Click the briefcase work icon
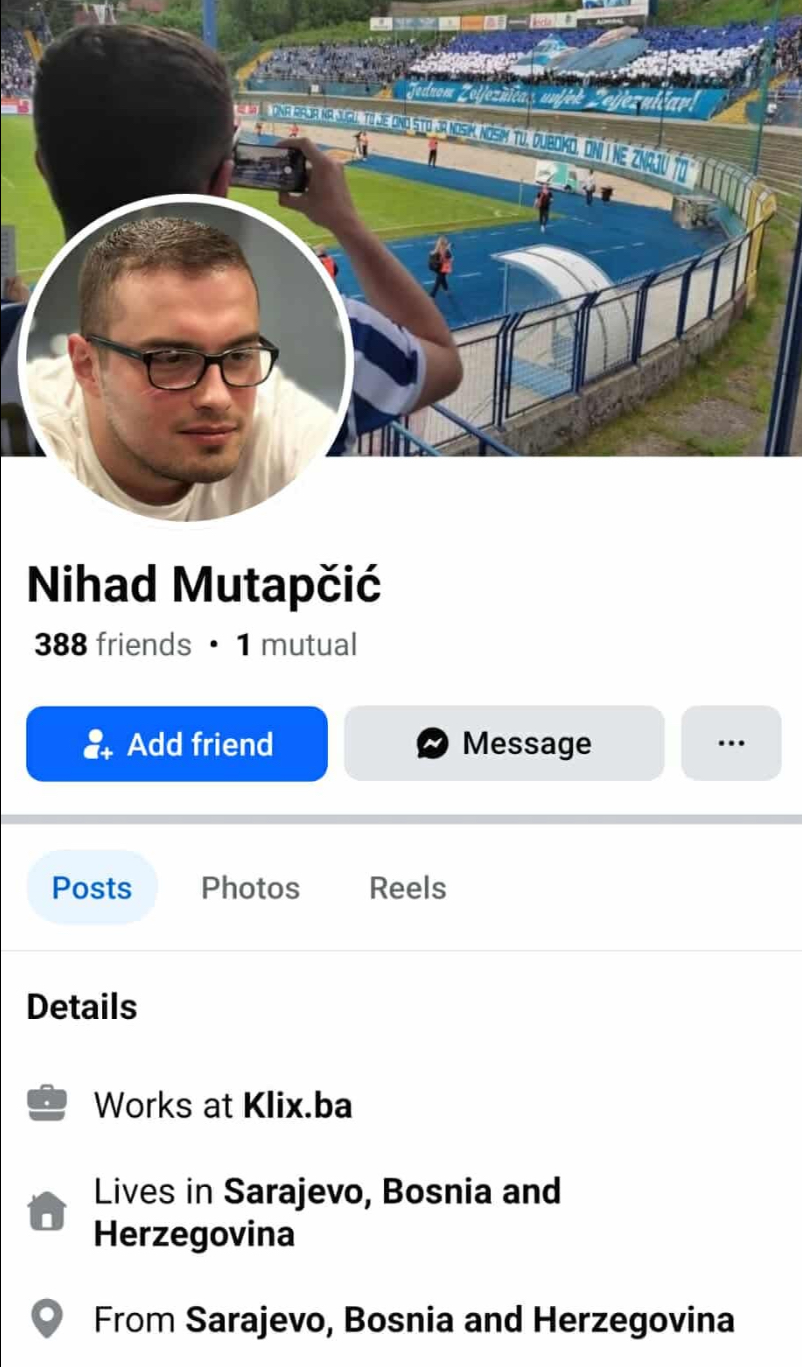Image resolution: width=802 pixels, height=1367 pixels. [47, 1105]
